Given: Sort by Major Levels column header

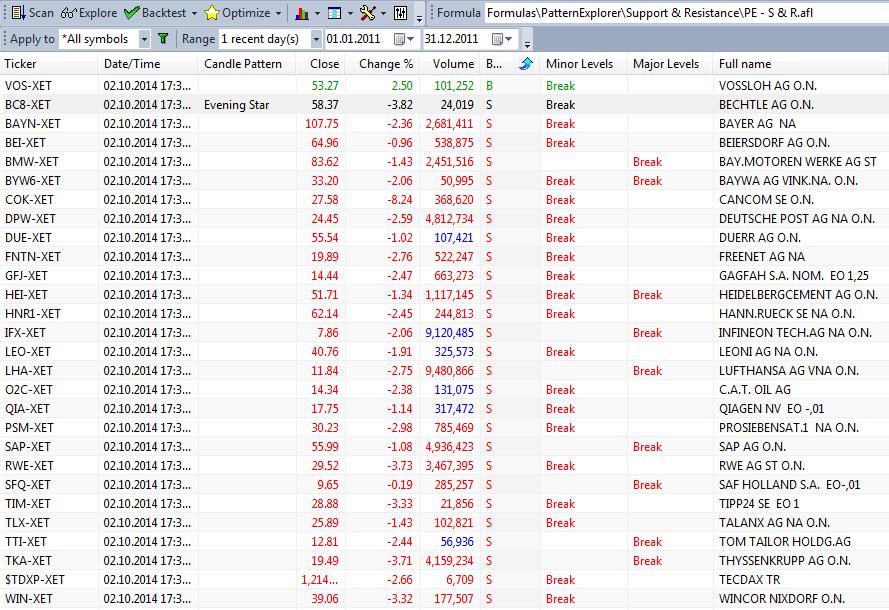Looking at the screenshot, I should point(670,63).
